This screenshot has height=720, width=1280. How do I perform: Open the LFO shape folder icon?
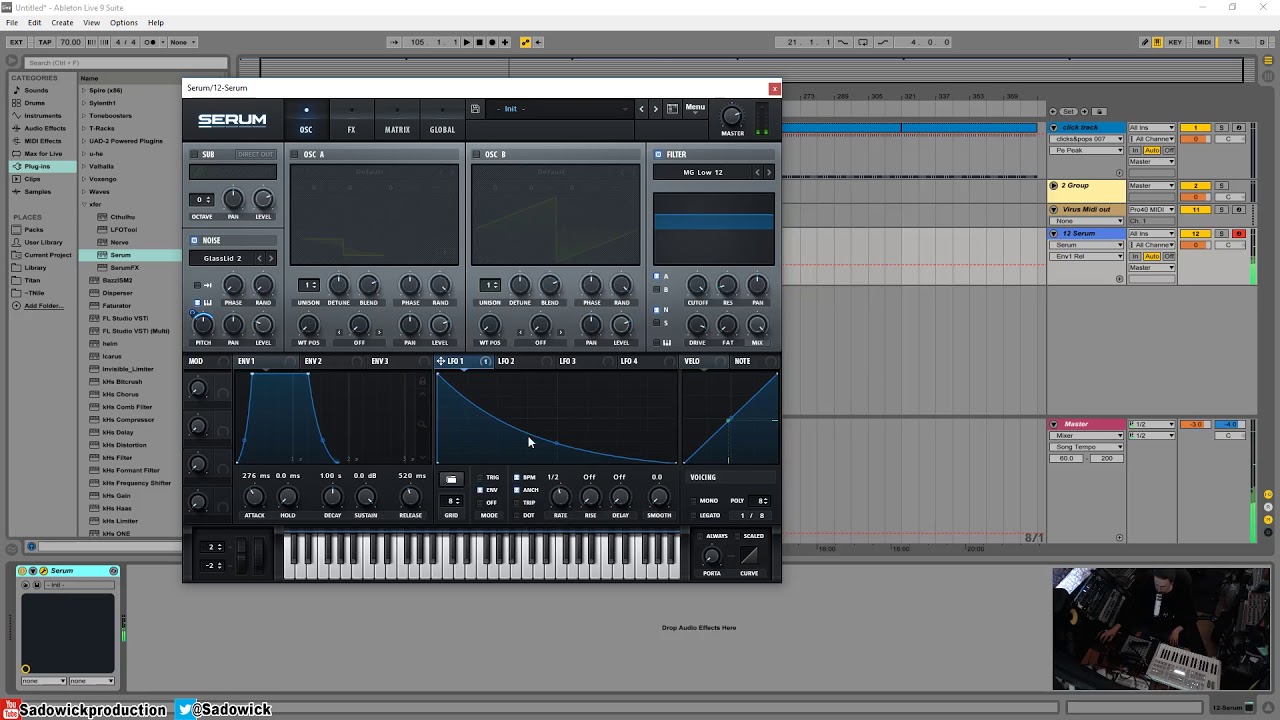click(451, 480)
